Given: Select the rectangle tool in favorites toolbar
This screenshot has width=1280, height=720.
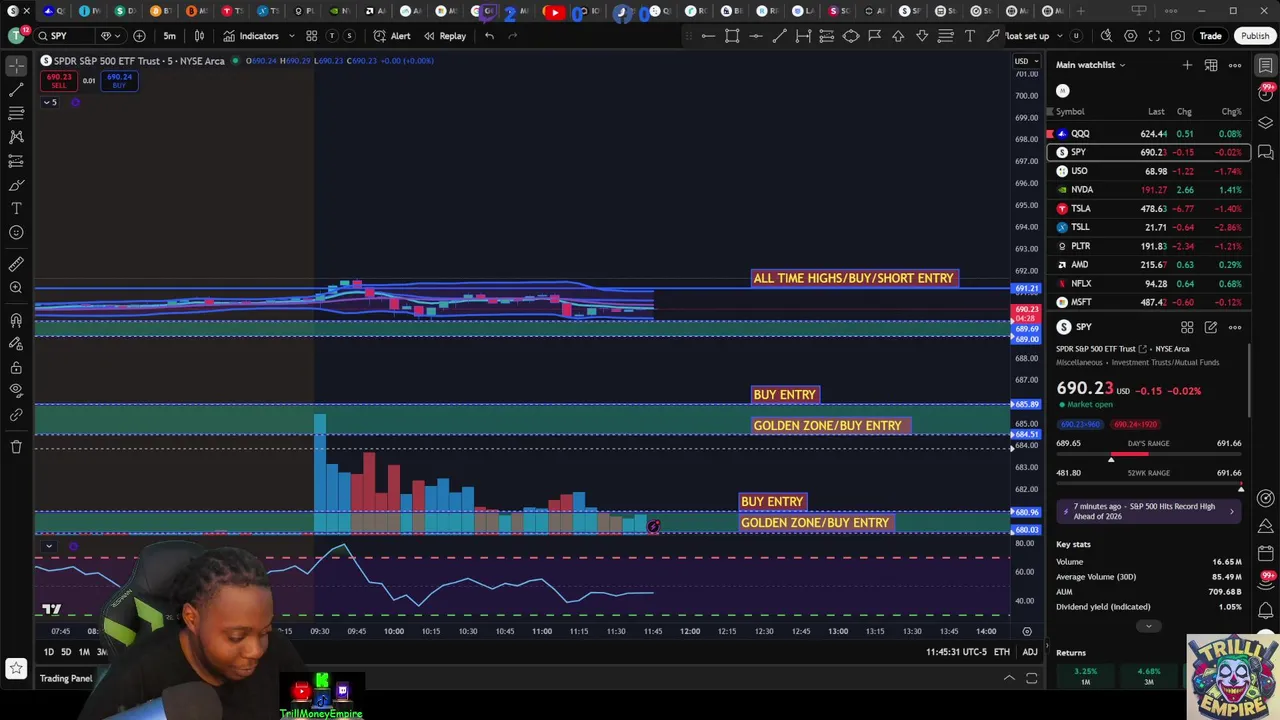Looking at the screenshot, I should (732, 36).
